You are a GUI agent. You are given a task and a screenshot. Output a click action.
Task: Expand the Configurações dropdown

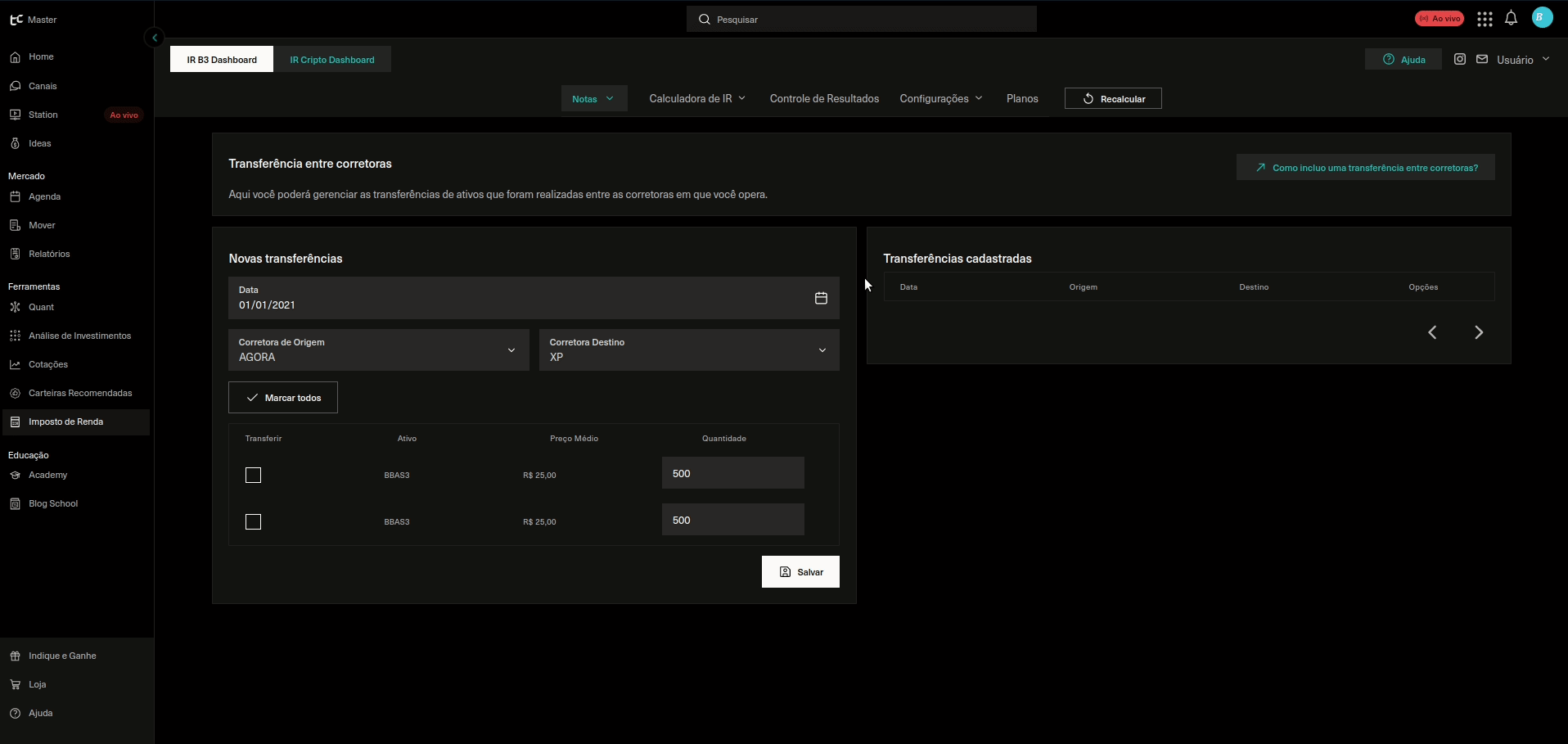[x=941, y=98]
